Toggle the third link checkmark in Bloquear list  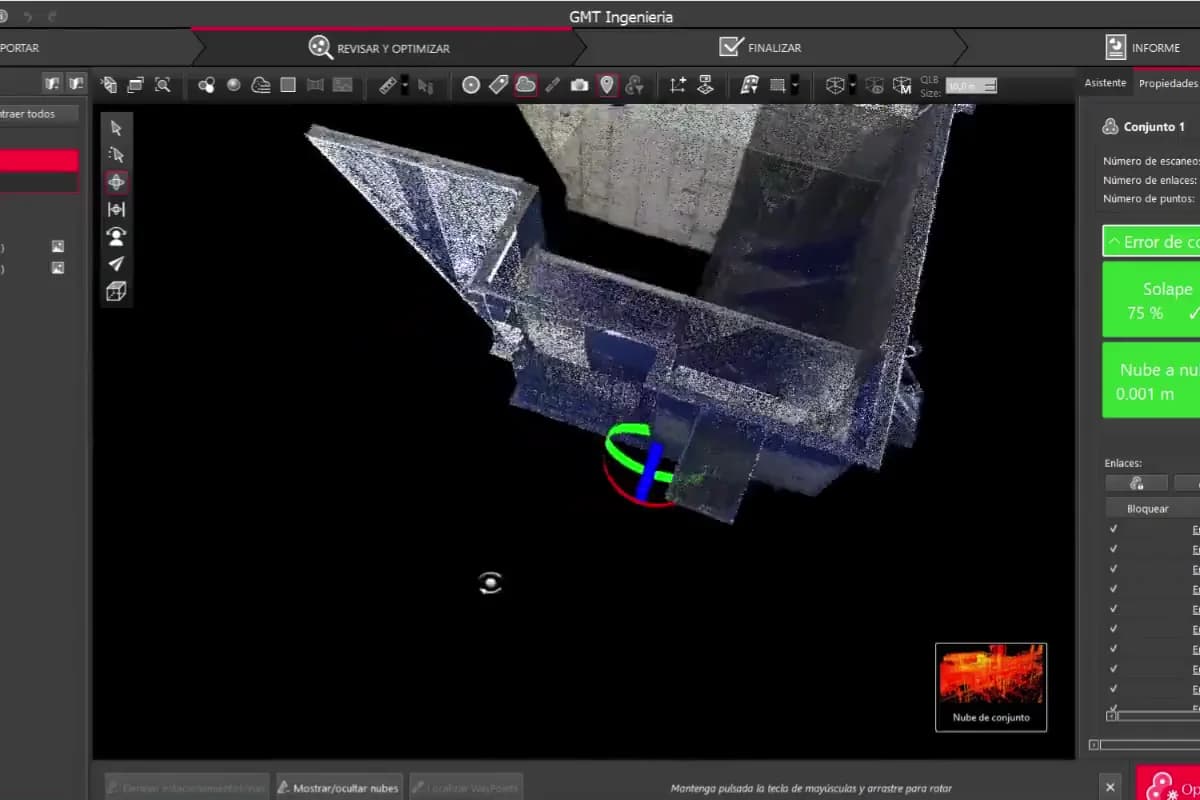click(1113, 568)
